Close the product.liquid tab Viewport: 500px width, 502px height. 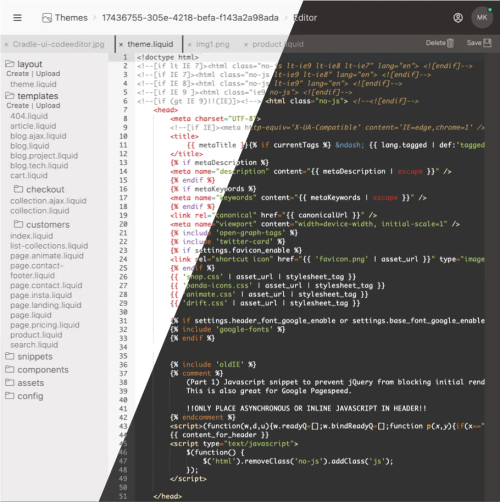(246, 44)
